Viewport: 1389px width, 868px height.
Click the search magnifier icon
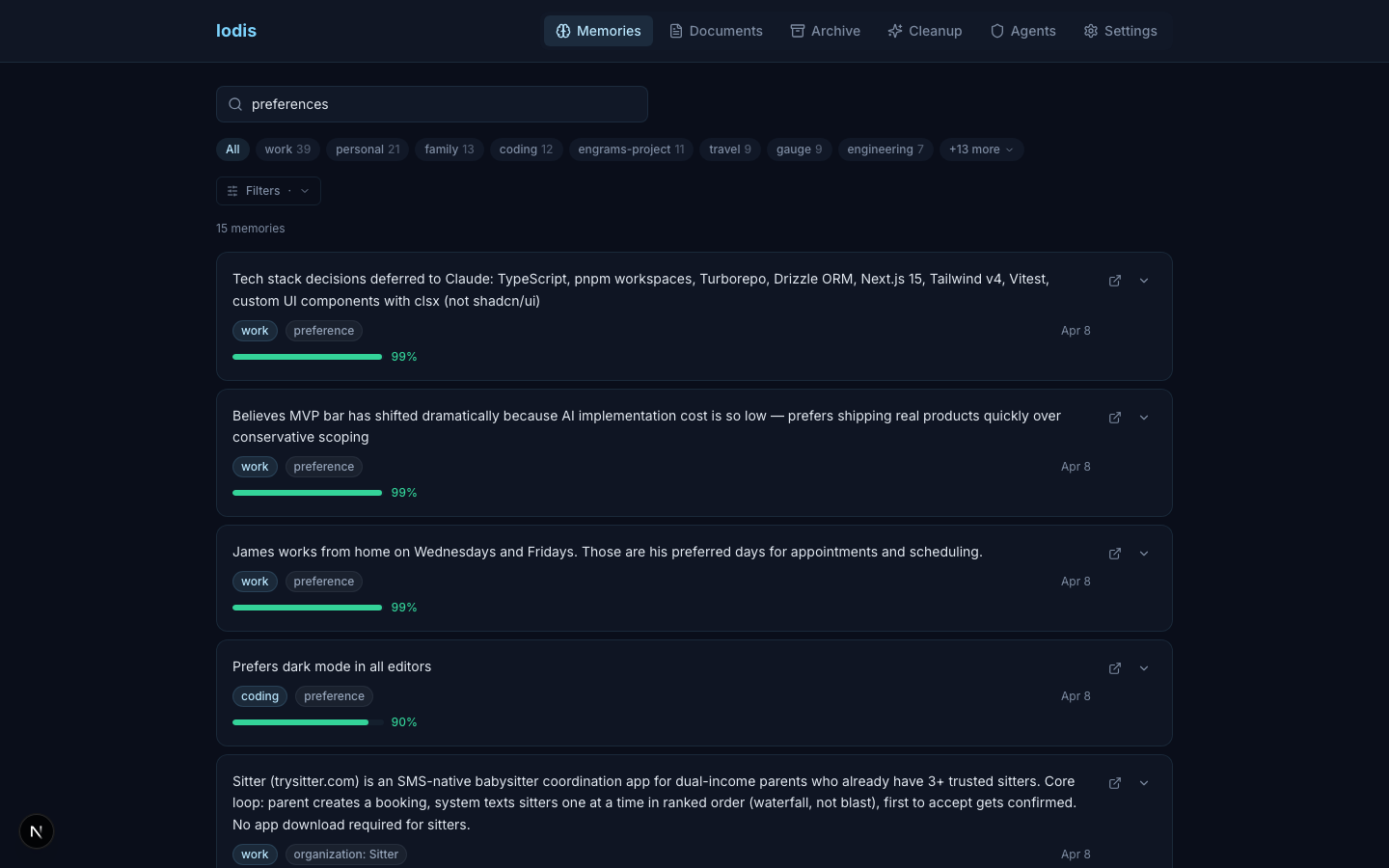235,104
